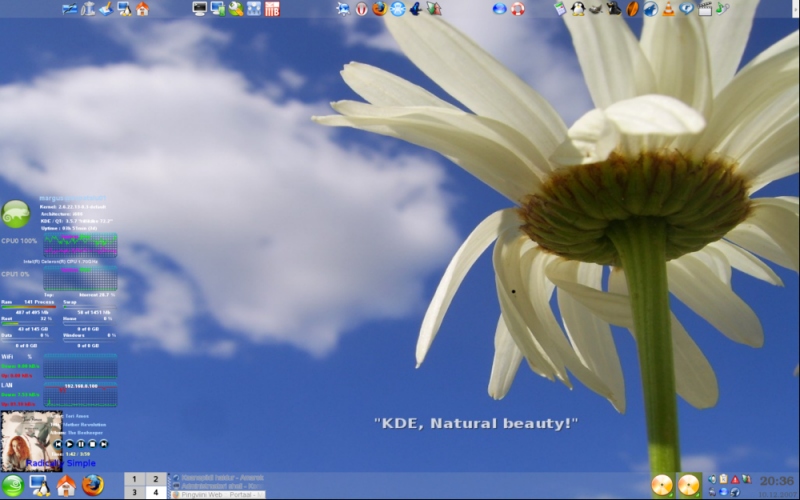Open the trash can icon in top panel

tap(88, 9)
